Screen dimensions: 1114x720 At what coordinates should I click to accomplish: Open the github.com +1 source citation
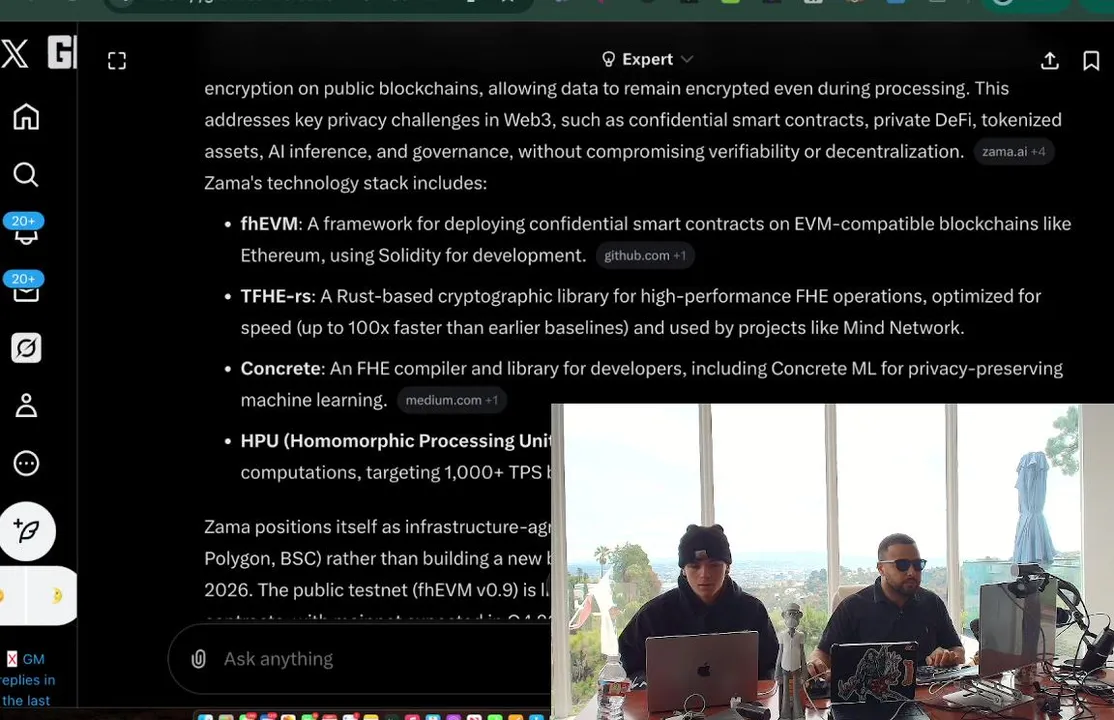645,255
